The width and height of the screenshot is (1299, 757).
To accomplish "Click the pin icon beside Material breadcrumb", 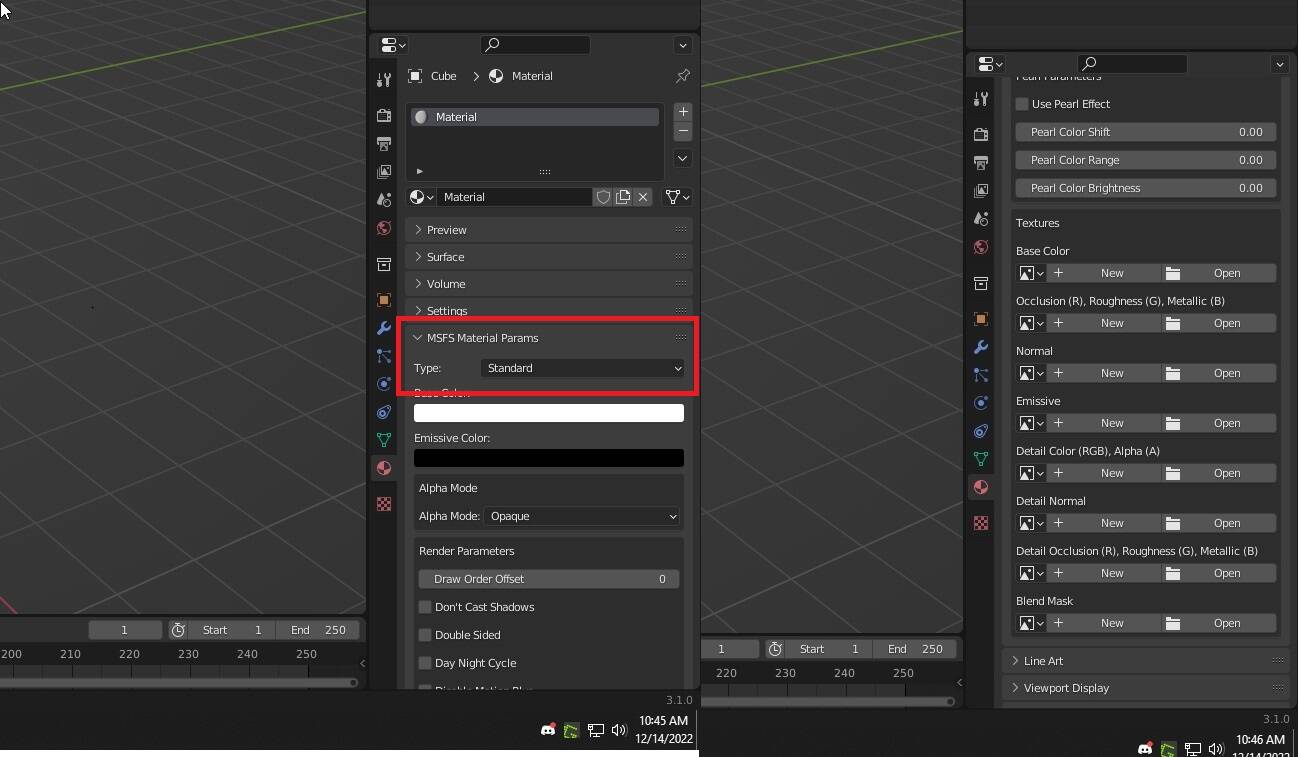I will pos(682,76).
